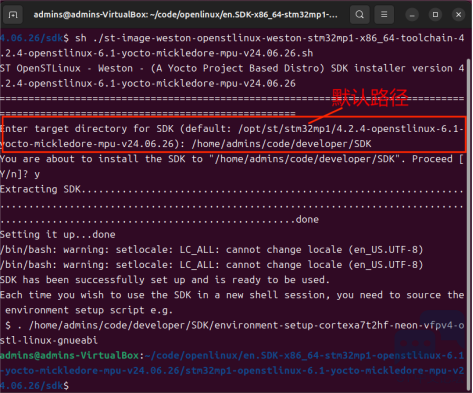473x393 pixels.
Task: Close the terminal window
Action: (x=459, y=15)
